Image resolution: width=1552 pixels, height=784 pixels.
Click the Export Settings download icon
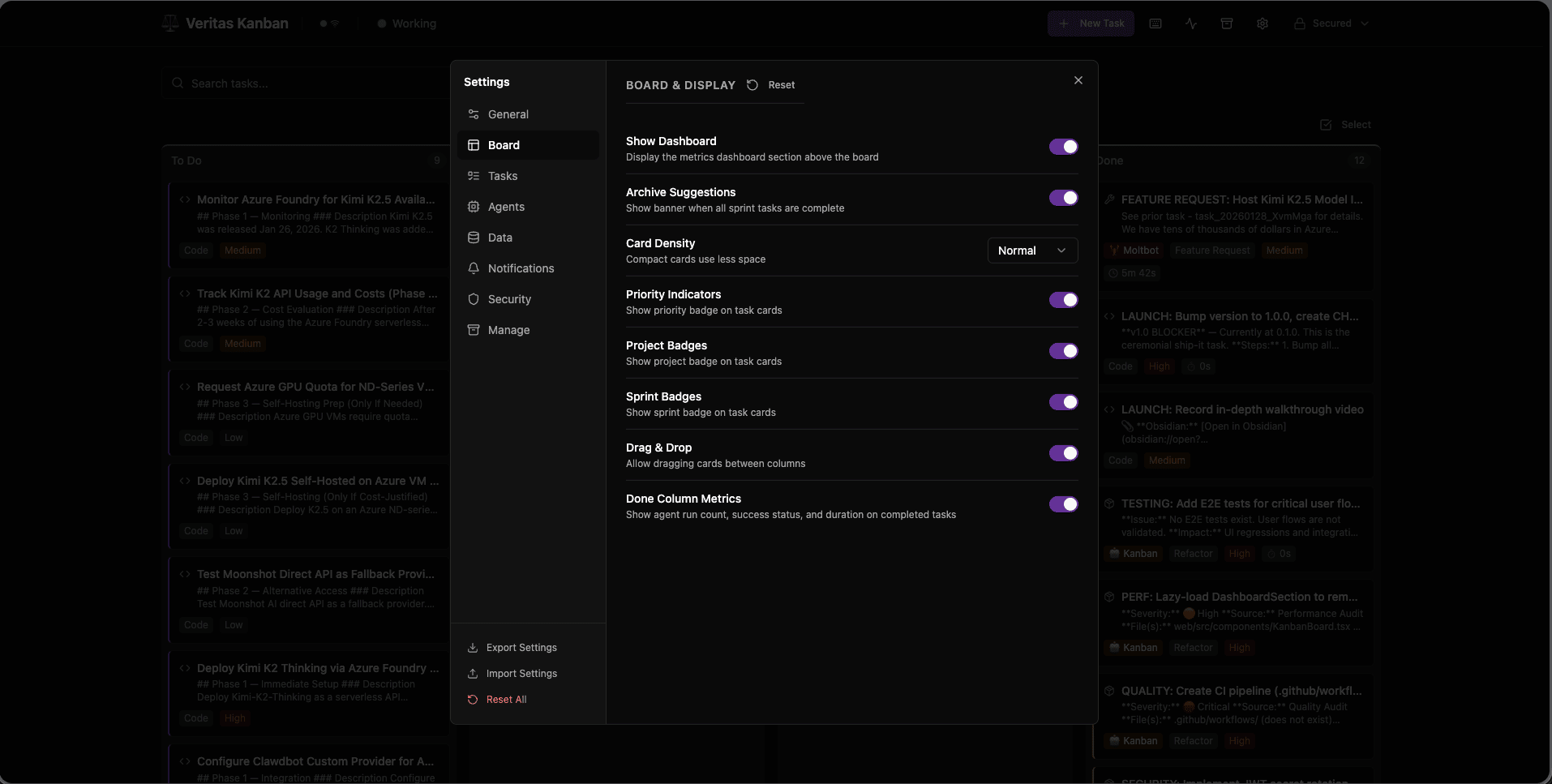[473, 648]
